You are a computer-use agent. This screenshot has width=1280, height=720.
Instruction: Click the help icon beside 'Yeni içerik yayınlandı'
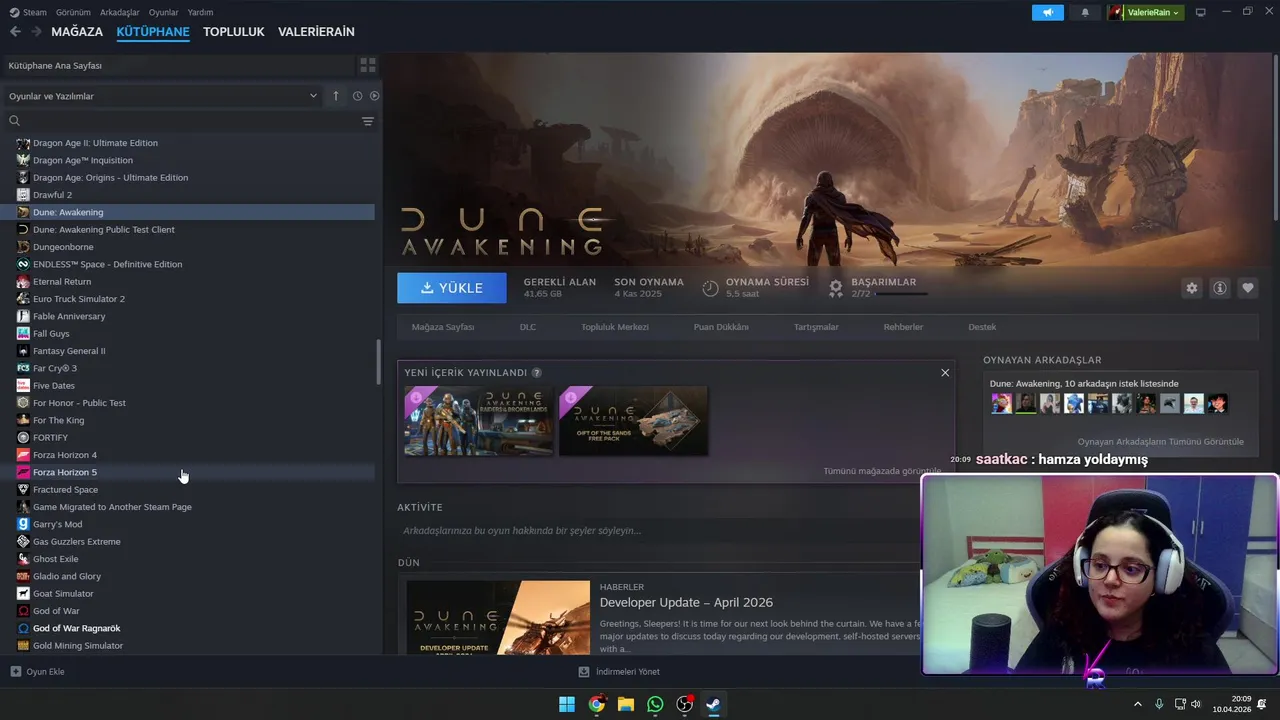click(537, 373)
